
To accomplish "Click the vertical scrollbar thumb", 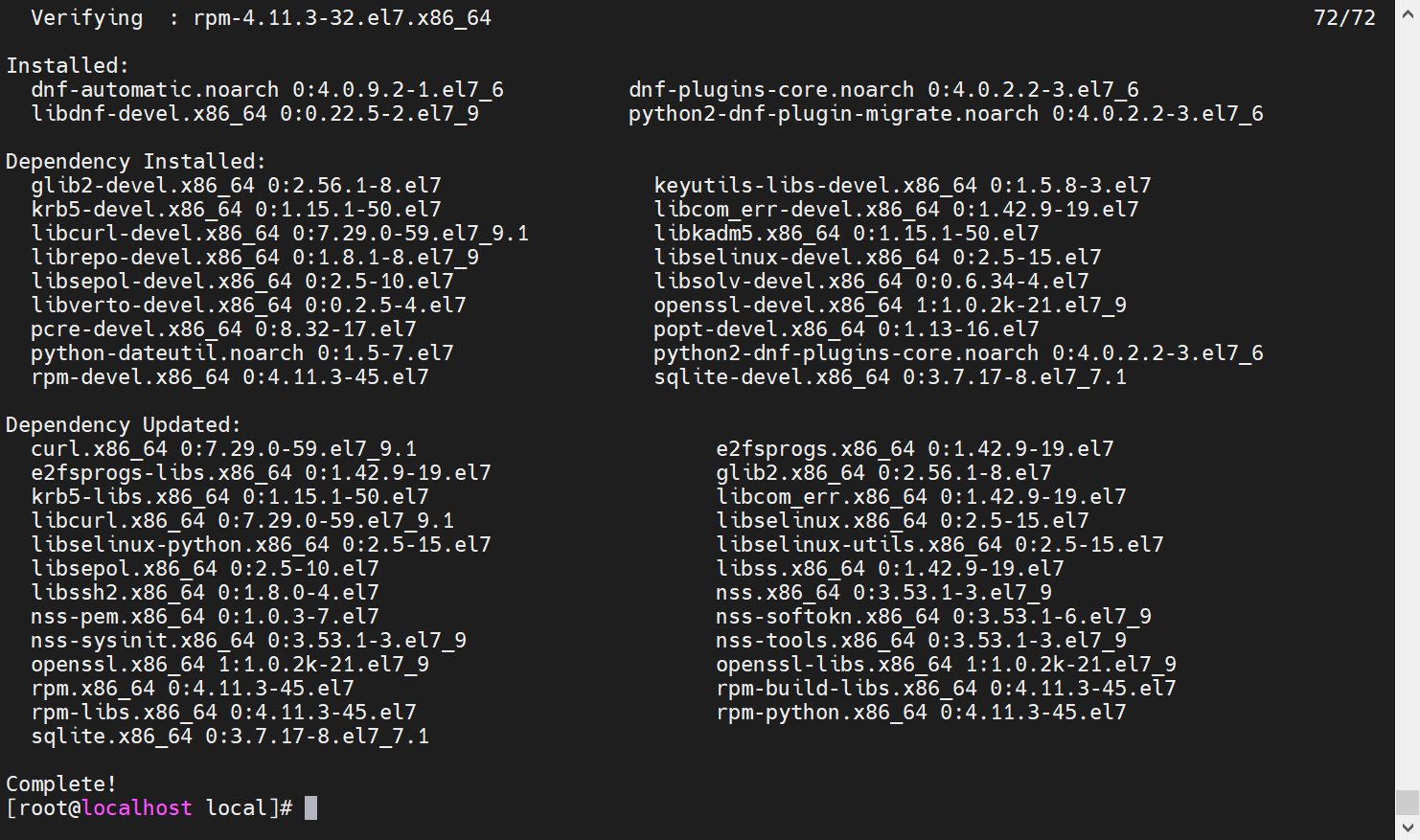I will click(x=1407, y=802).
